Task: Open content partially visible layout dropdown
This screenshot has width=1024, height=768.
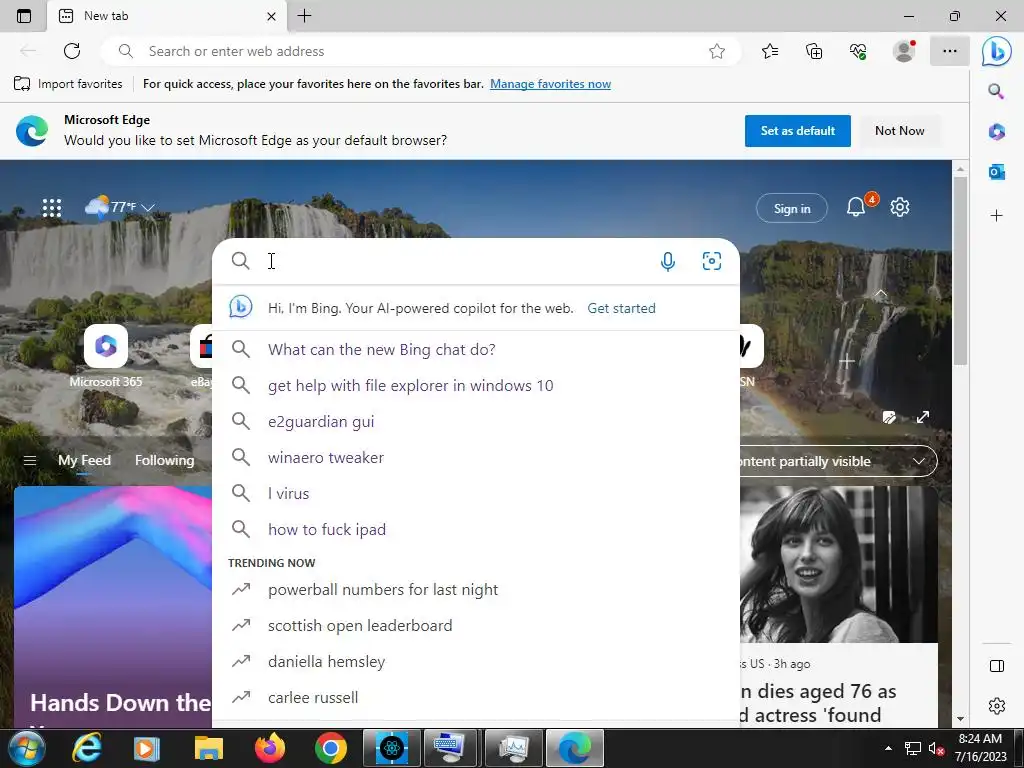Action: [x=838, y=461]
